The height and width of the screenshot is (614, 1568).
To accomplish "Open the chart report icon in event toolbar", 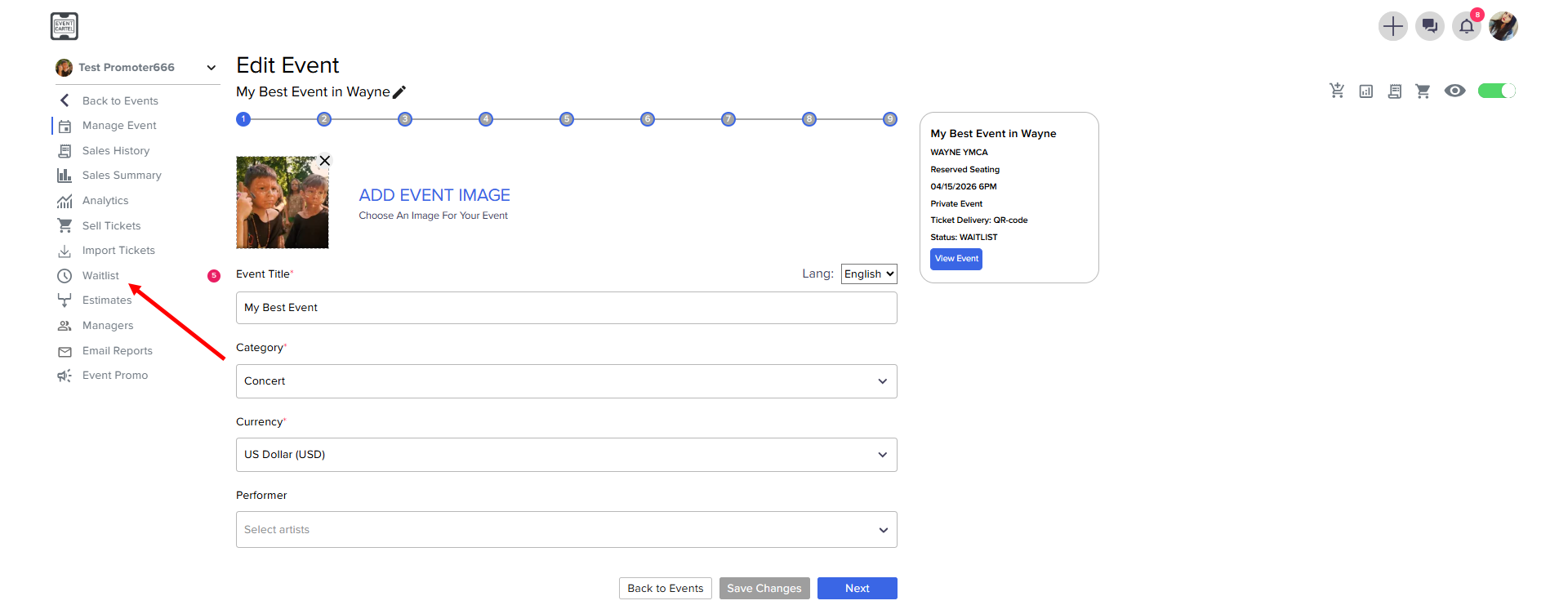I will (1366, 91).
